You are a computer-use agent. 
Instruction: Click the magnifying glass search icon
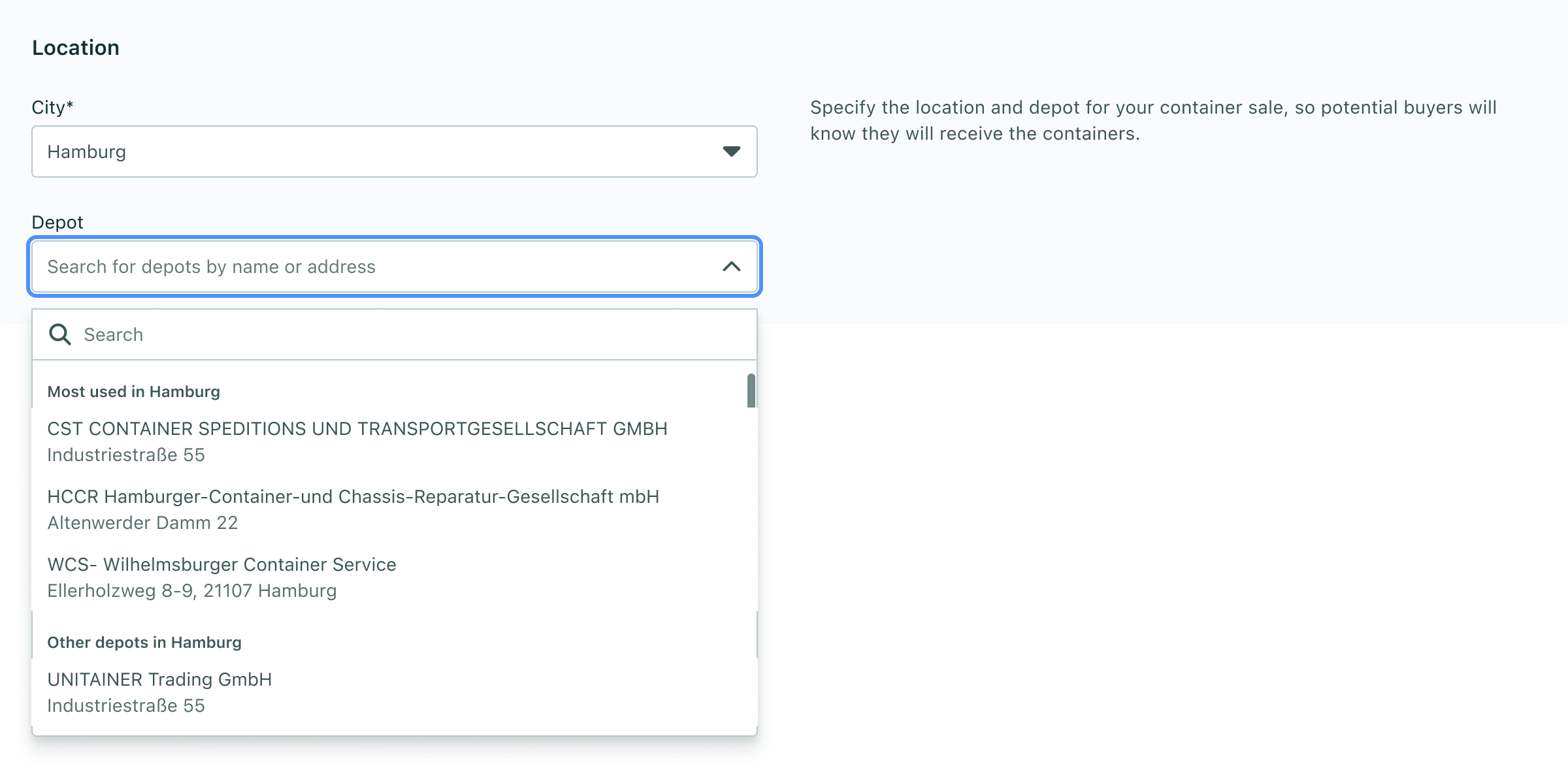[60, 334]
